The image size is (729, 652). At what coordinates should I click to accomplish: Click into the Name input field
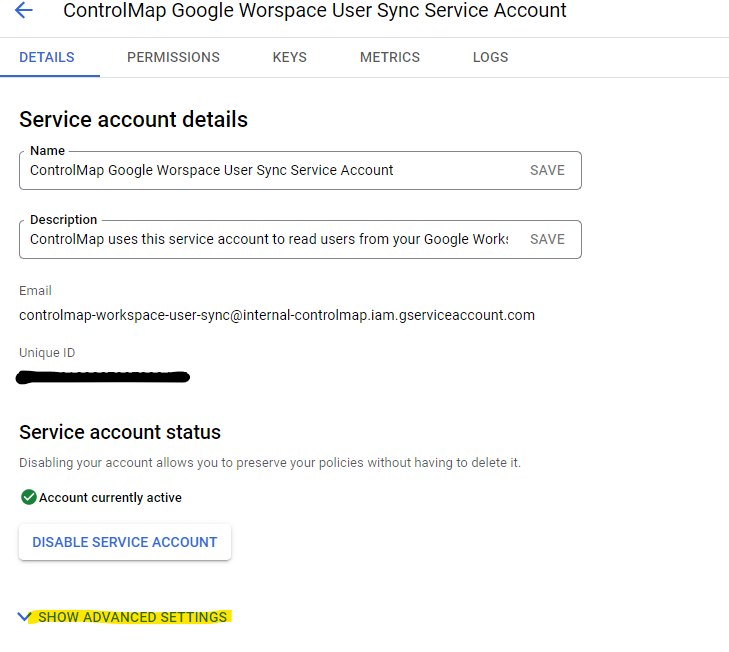pyautogui.click(x=270, y=170)
